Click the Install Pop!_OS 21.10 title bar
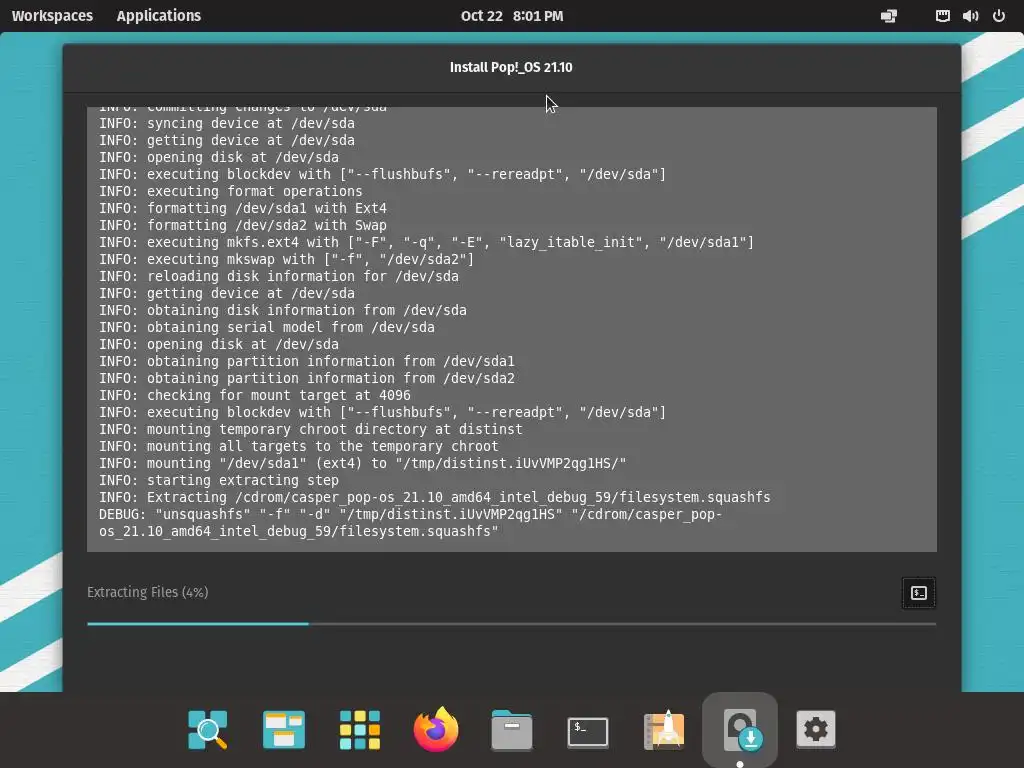Viewport: 1024px width, 768px height. click(x=511, y=67)
